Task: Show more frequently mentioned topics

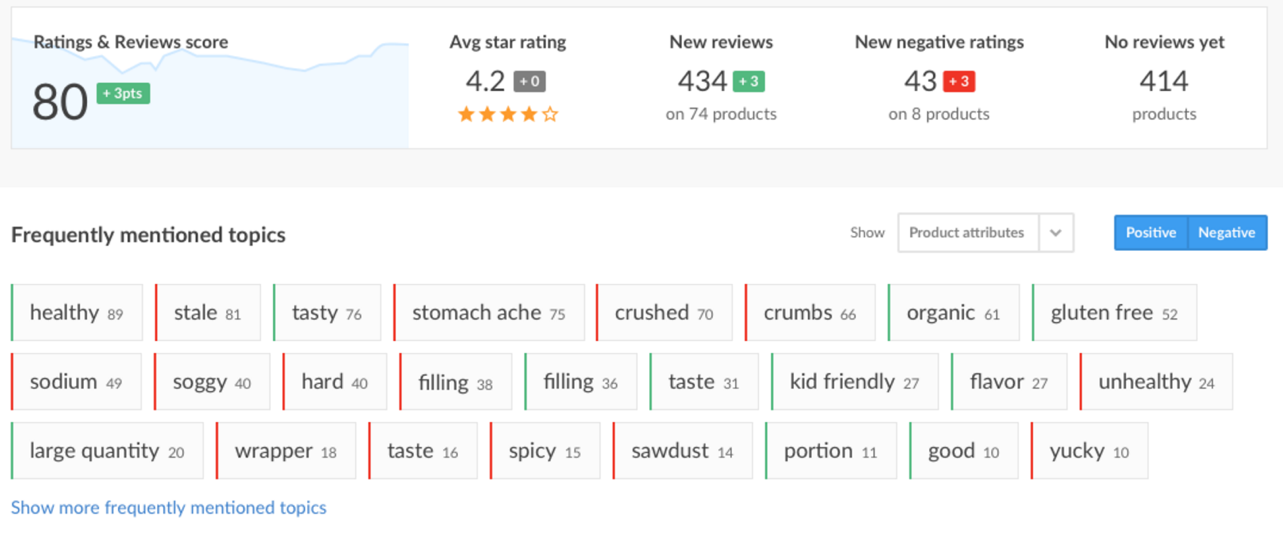Action: 169,508
